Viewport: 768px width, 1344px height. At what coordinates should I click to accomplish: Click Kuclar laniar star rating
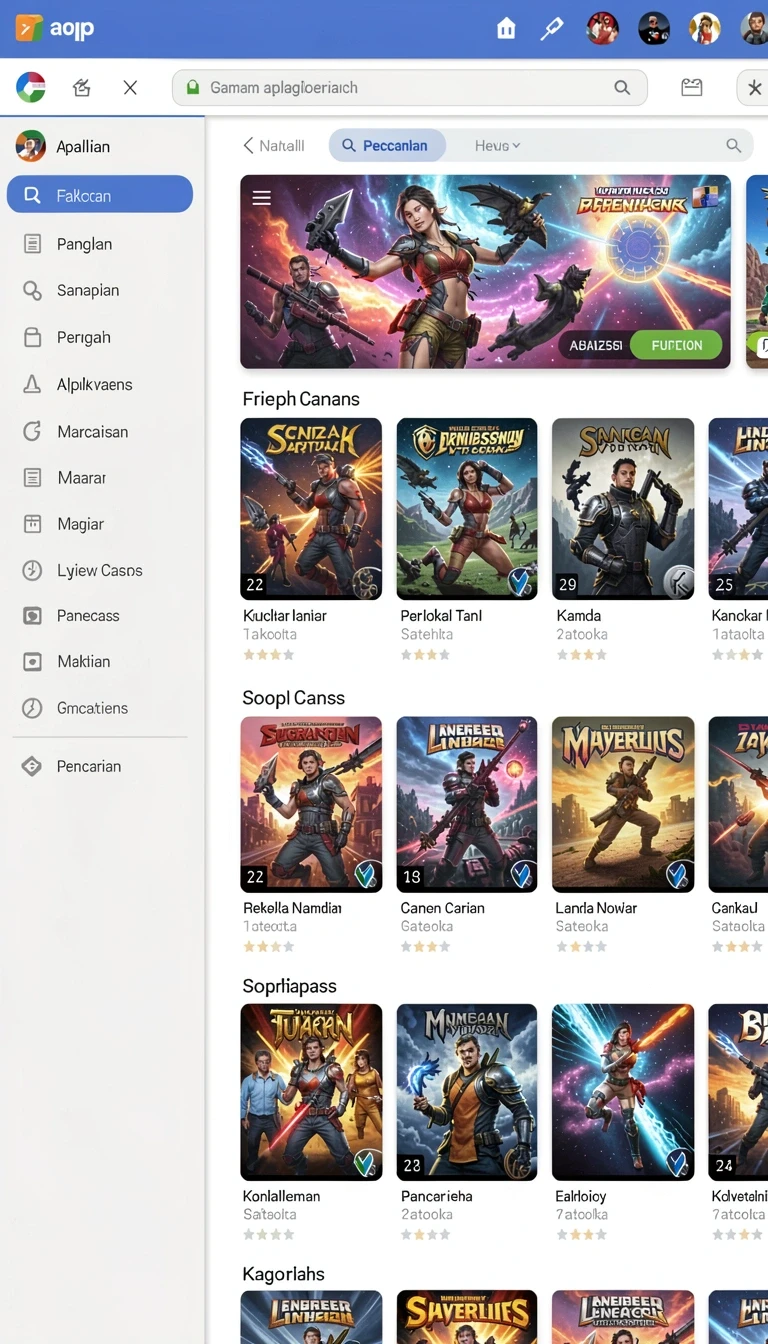click(x=268, y=655)
